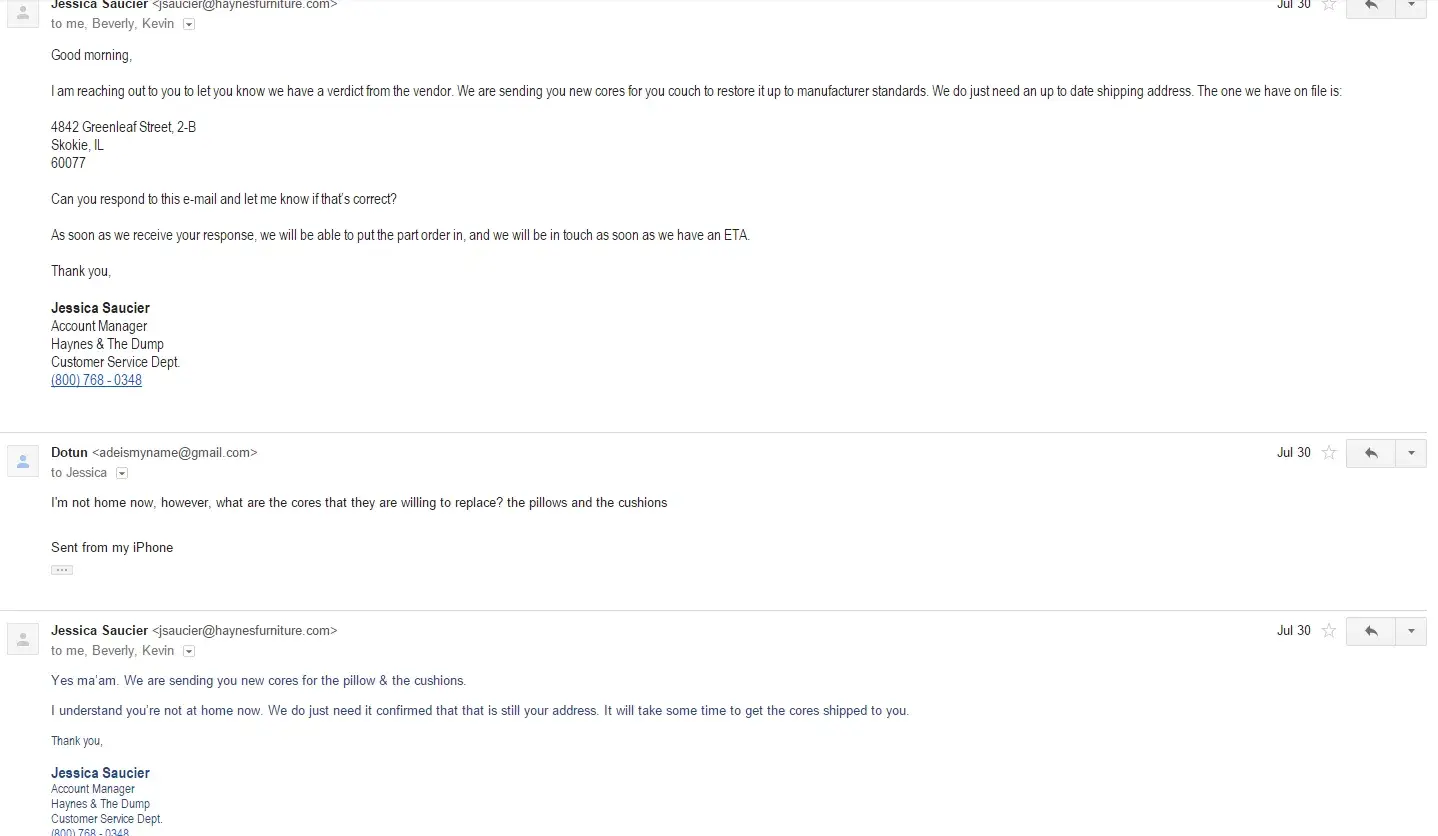The width and height of the screenshot is (1438, 836).
Task: Show trimmed content in Dotun's email
Action: [62, 570]
